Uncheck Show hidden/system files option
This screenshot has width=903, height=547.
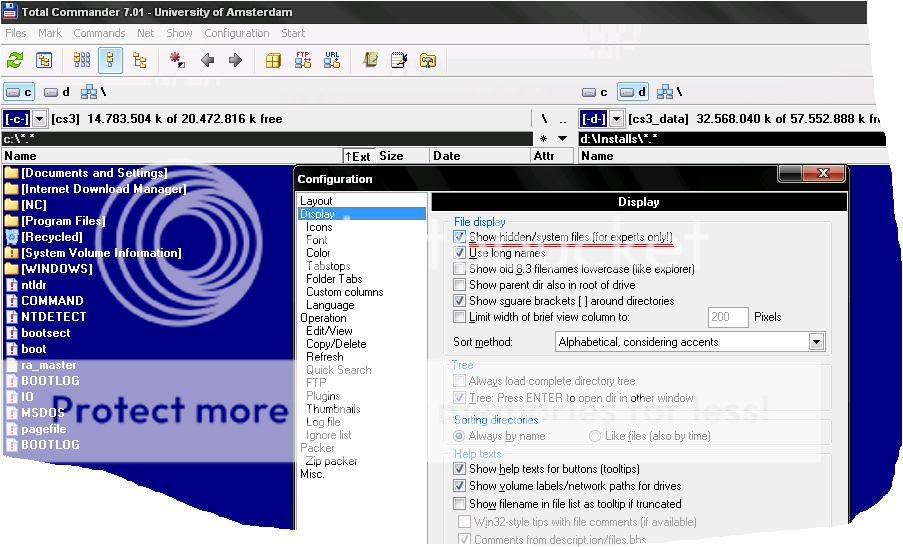[459, 237]
